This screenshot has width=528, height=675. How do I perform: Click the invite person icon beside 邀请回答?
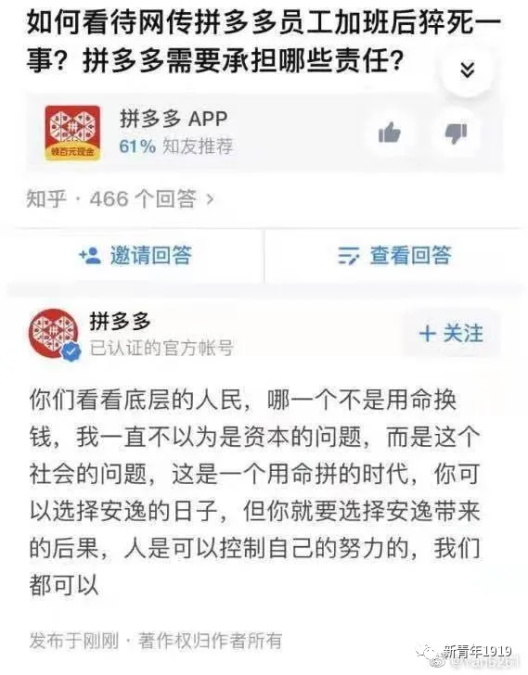click(x=90, y=255)
